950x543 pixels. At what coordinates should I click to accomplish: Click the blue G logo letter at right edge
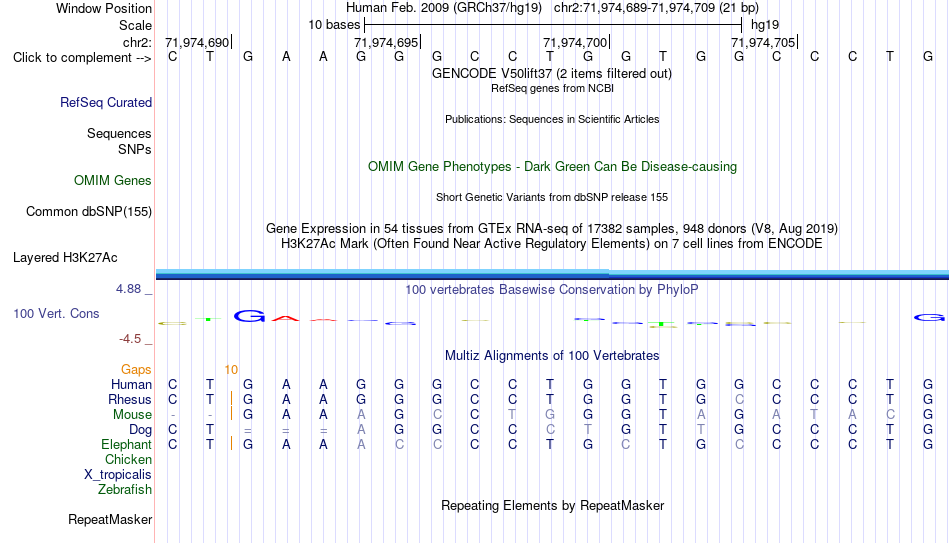click(x=929, y=317)
